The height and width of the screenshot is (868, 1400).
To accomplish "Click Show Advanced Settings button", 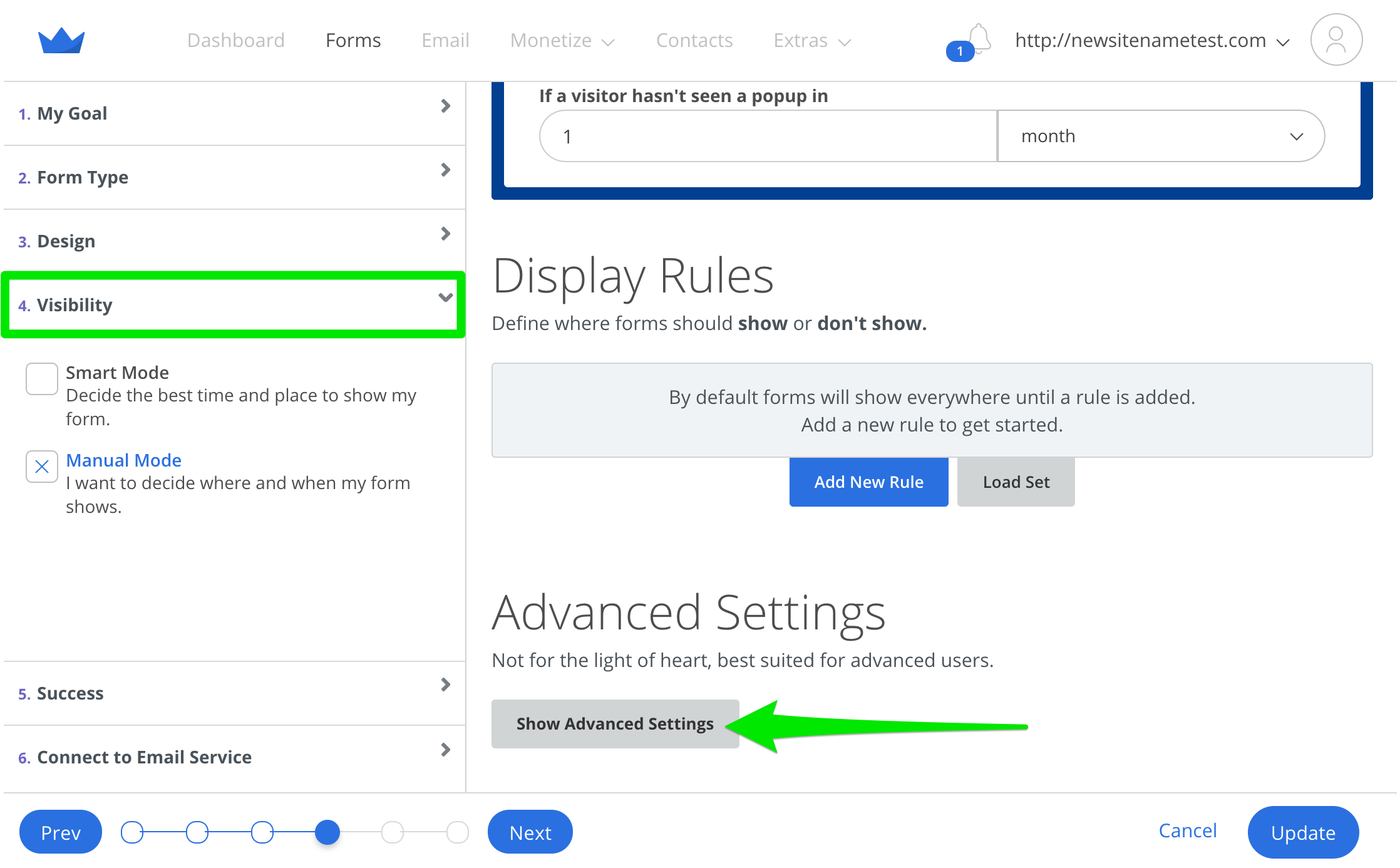I will click(x=615, y=724).
